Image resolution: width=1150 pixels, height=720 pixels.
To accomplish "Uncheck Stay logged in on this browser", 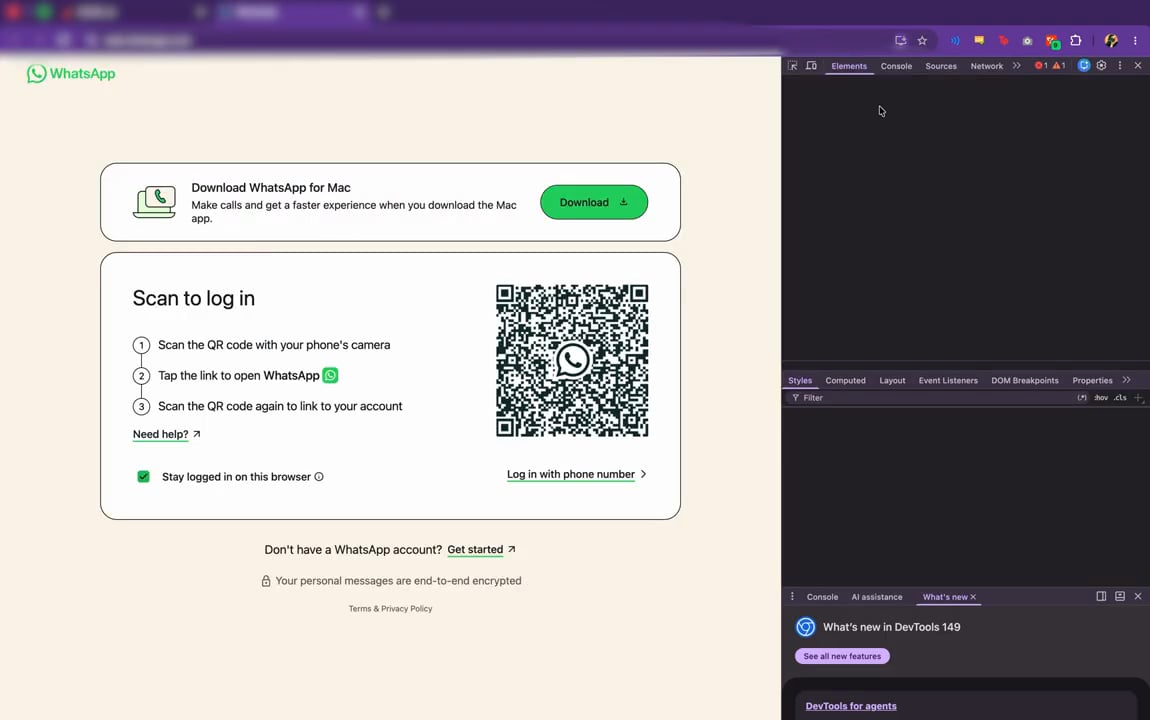I will click(144, 477).
